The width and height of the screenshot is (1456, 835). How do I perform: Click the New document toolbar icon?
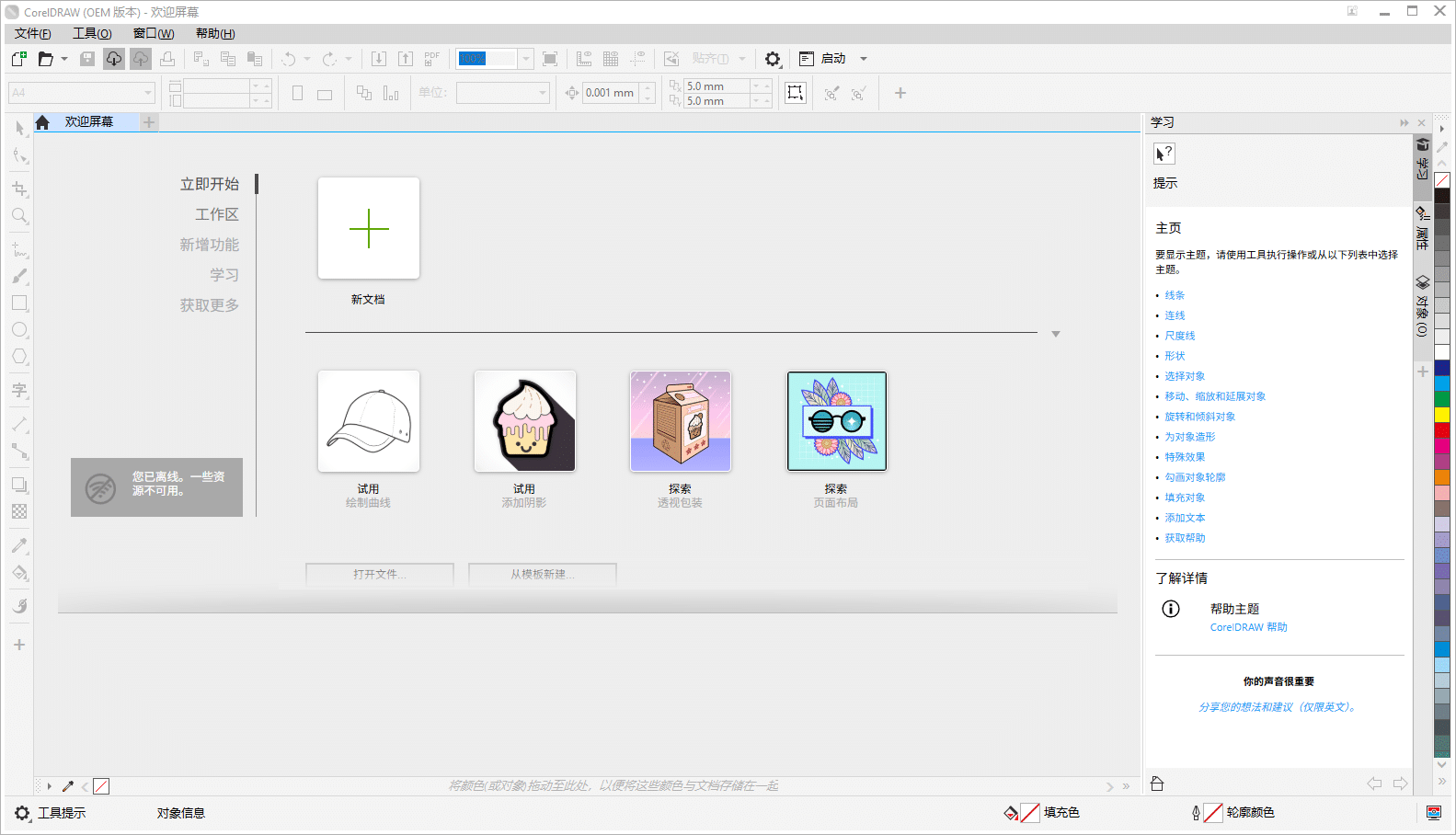pos(18,59)
